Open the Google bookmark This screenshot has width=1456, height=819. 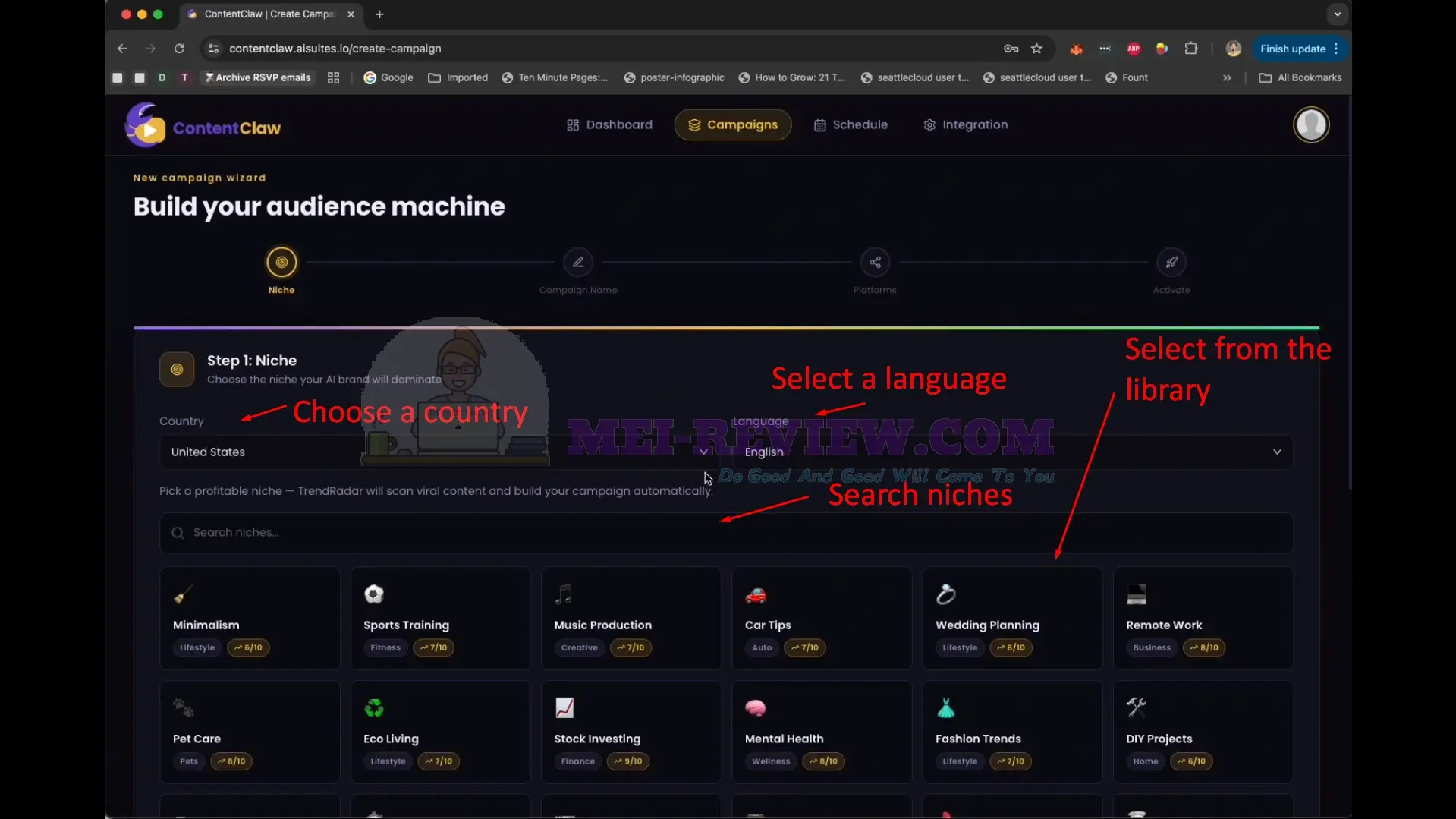click(x=388, y=77)
